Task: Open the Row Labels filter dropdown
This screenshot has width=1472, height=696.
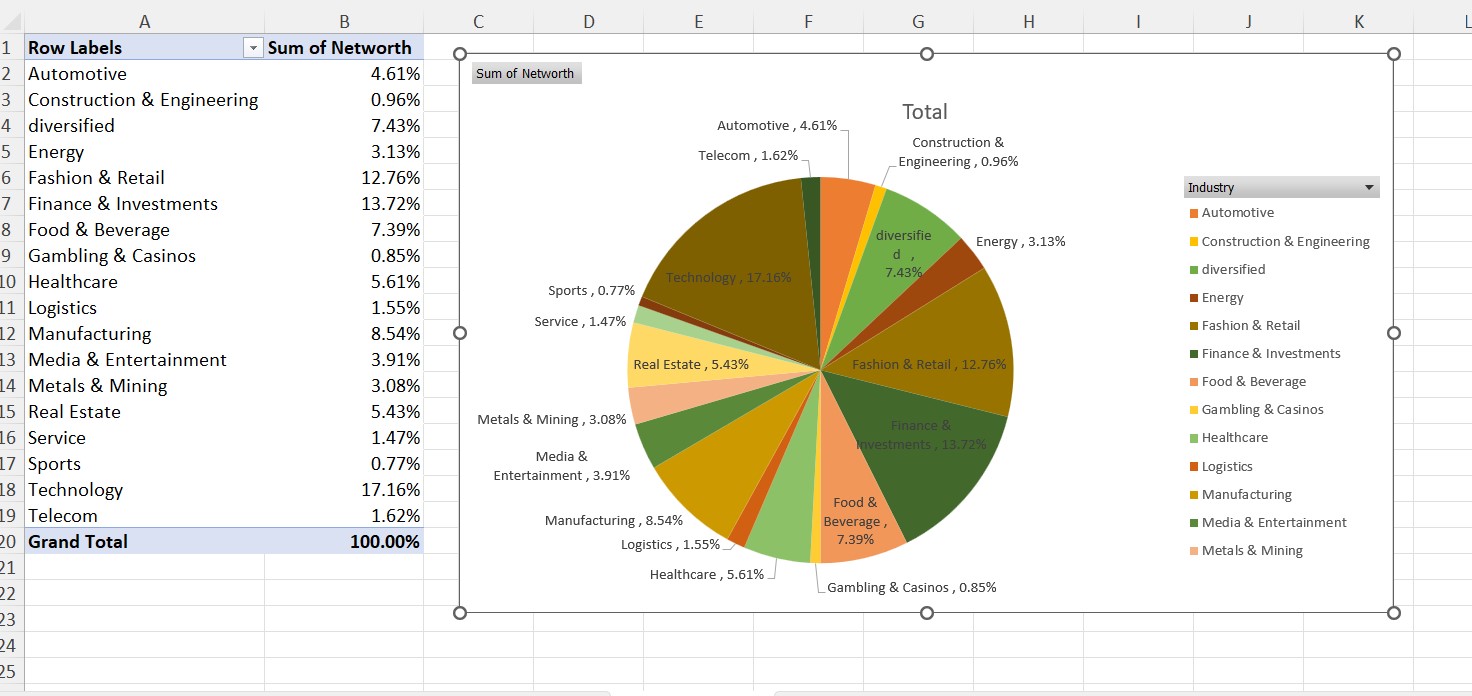Action: click(253, 48)
